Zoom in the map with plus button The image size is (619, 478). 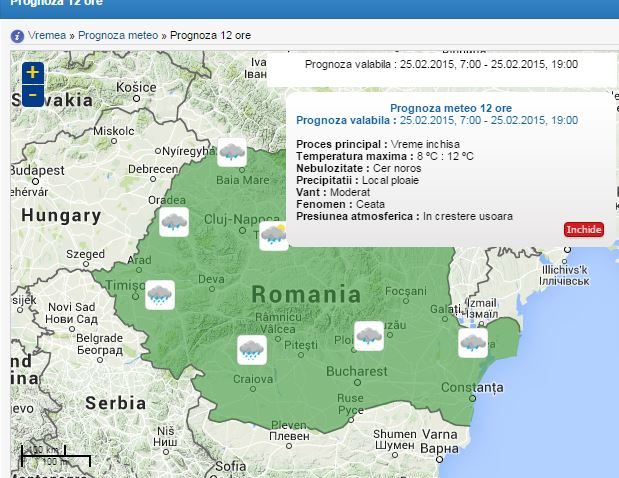coord(33,73)
